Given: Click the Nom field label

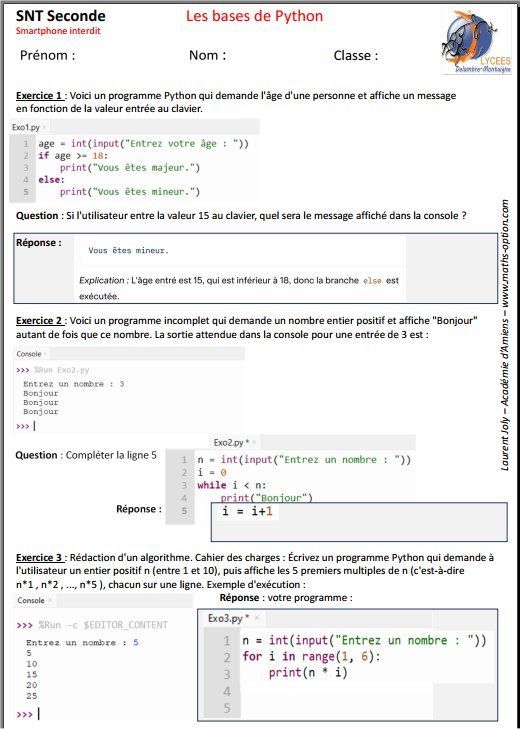Looking at the screenshot, I should click(207, 55).
